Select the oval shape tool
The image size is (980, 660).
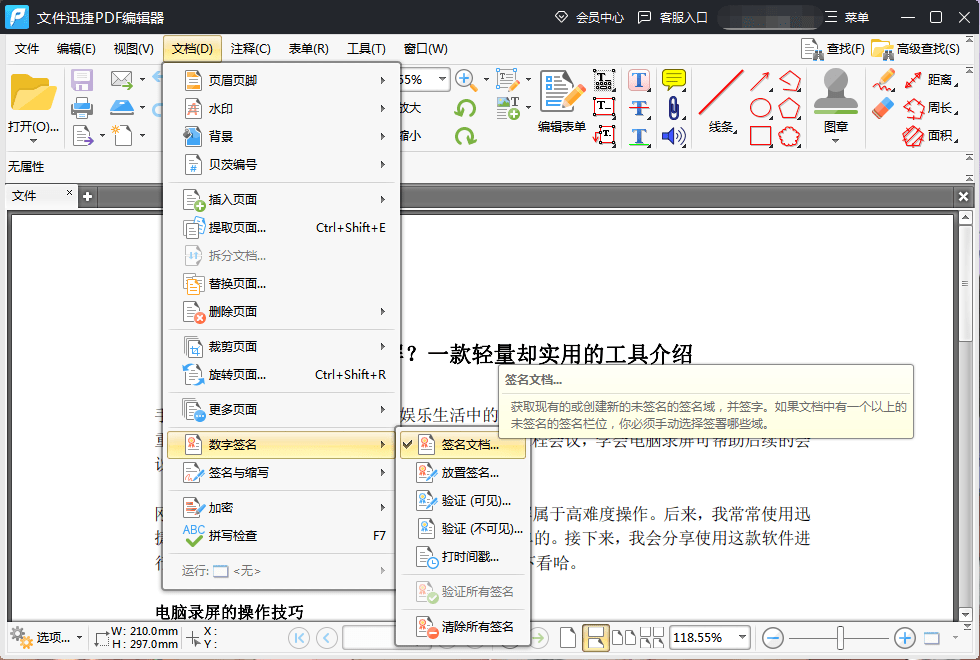tap(760, 108)
